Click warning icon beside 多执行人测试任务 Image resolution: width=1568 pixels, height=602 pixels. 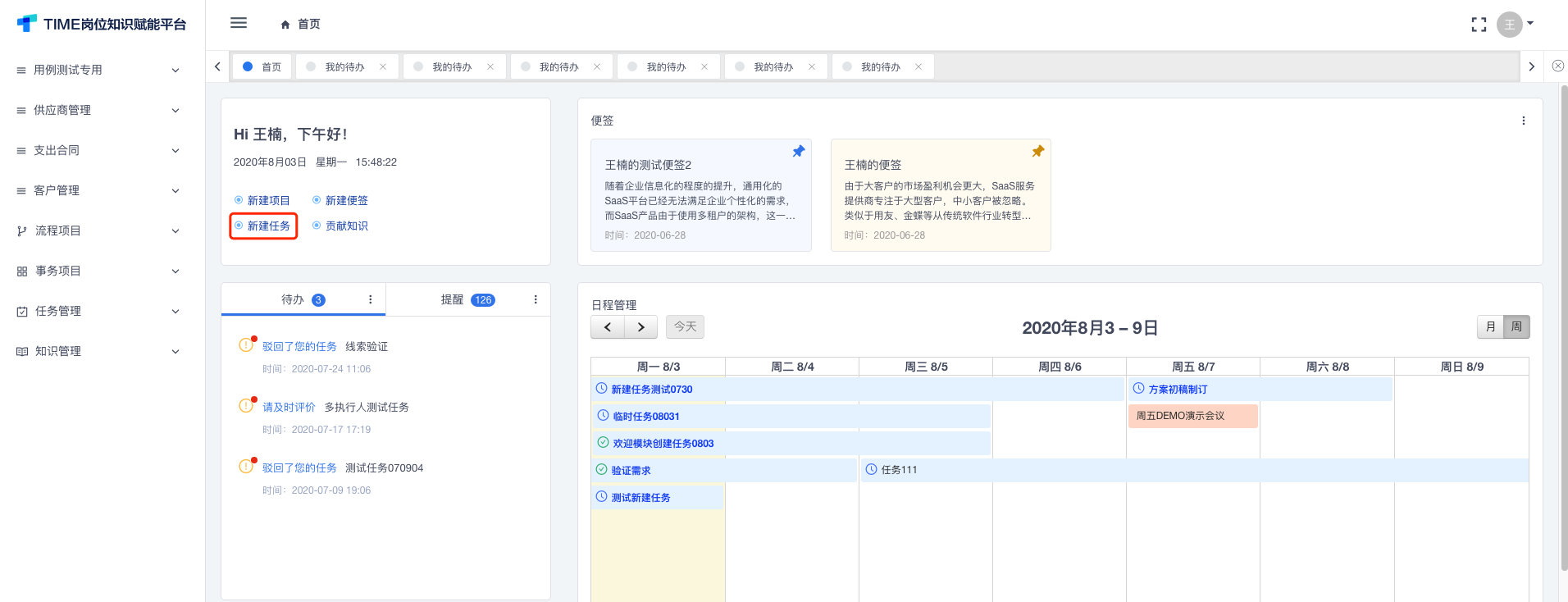[x=246, y=406]
